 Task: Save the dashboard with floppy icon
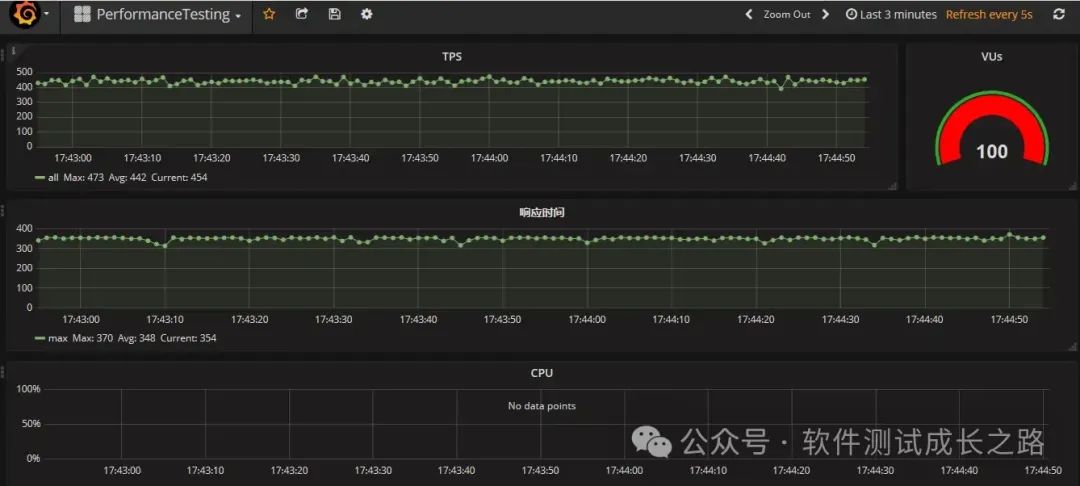pos(334,14)
